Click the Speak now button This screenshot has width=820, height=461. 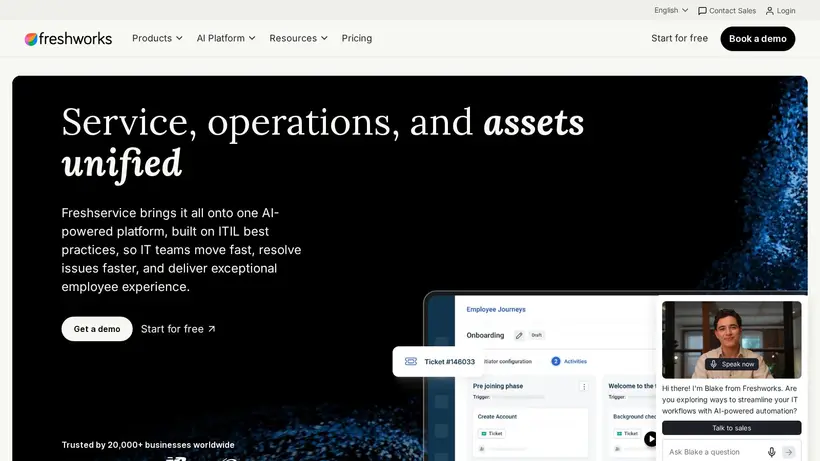(732, 364)
